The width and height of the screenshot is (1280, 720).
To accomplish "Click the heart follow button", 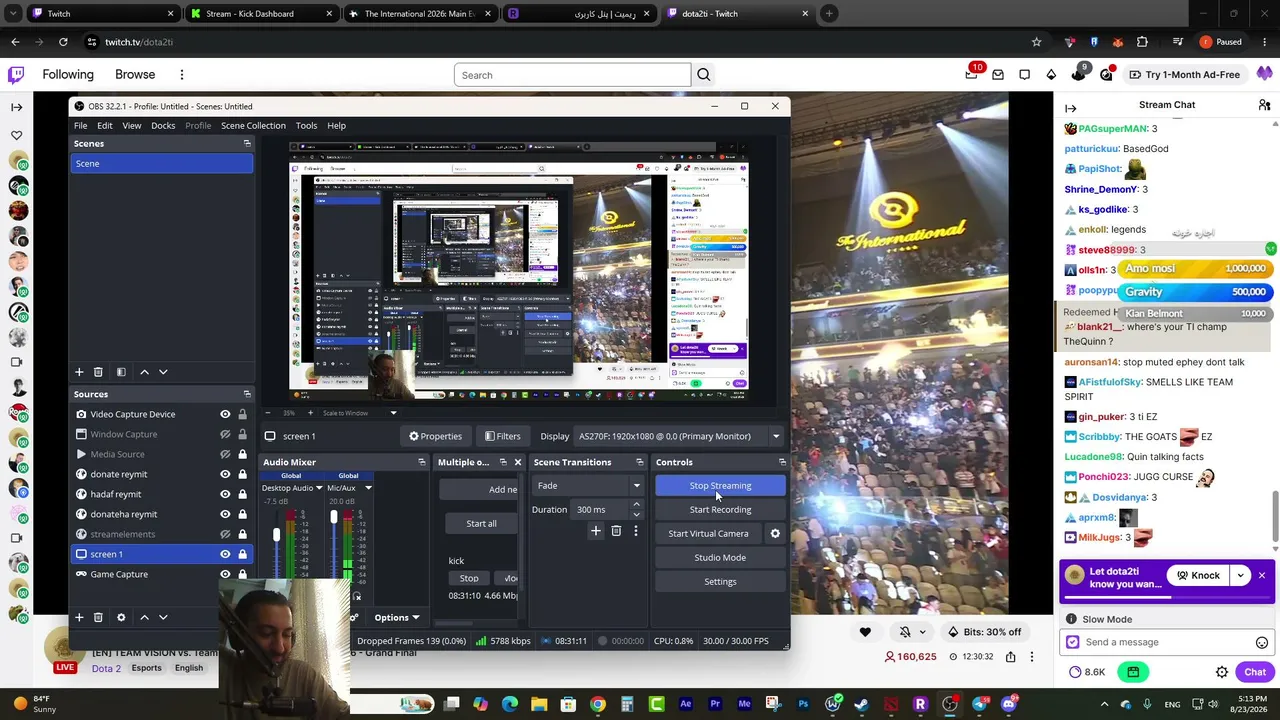I will [x=865, y=632].
